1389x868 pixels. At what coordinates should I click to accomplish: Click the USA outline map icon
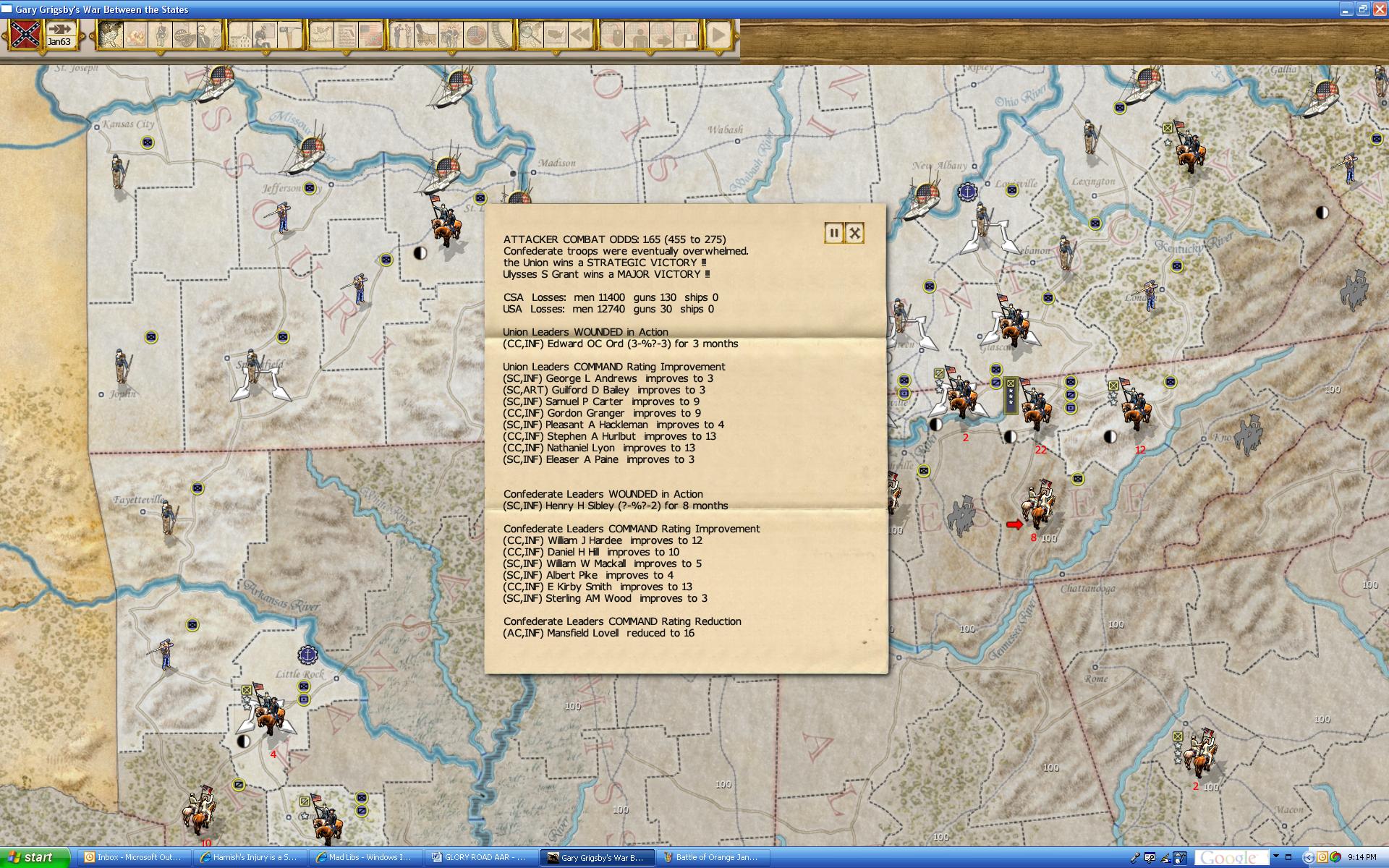[x=556, y=34]
